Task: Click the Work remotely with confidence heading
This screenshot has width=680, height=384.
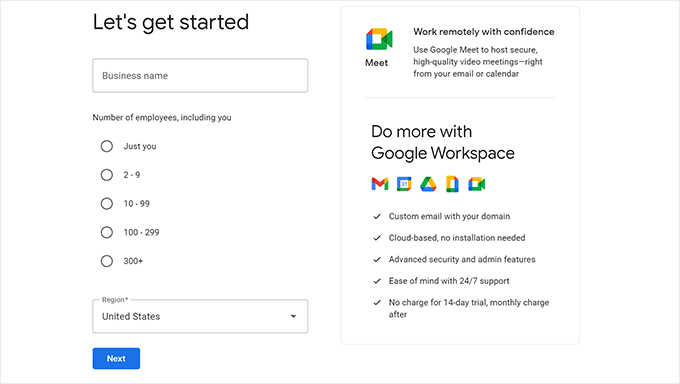Action: click(x=484, y=32)
